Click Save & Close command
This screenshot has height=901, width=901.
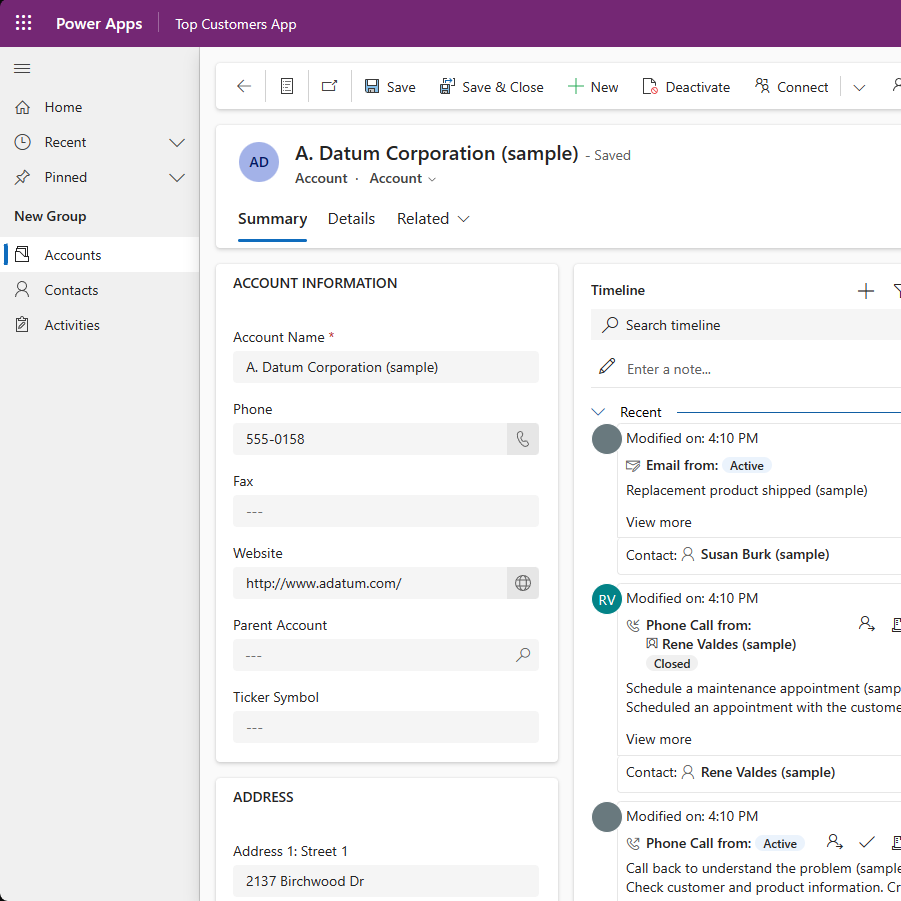coord(491,87)
